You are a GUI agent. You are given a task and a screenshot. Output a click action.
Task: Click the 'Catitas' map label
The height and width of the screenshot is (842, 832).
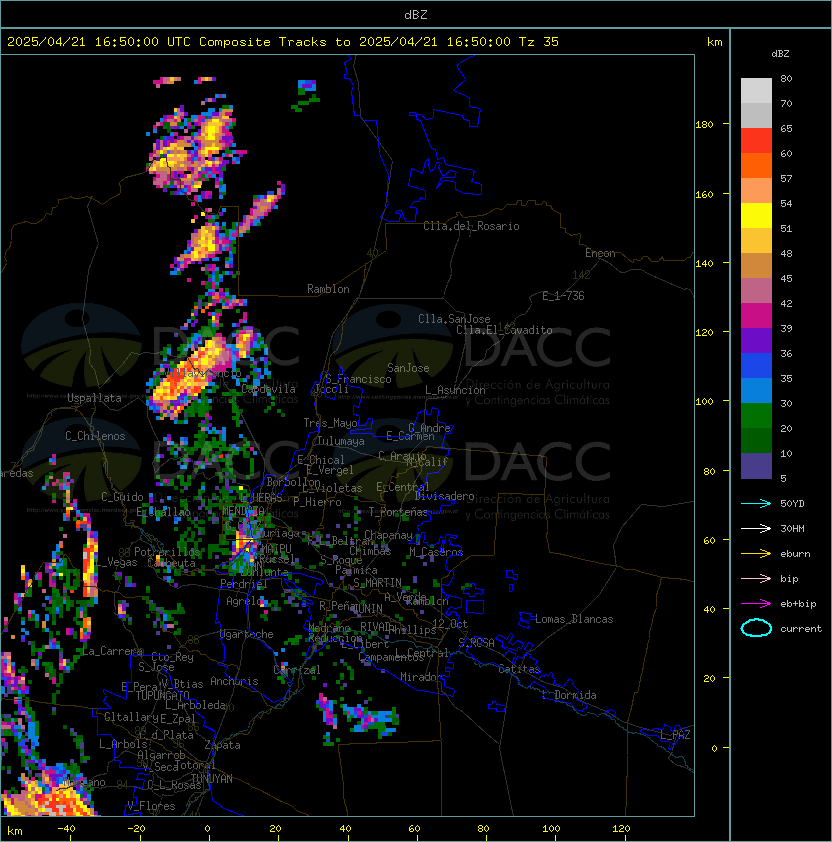(x=519, y=669)
